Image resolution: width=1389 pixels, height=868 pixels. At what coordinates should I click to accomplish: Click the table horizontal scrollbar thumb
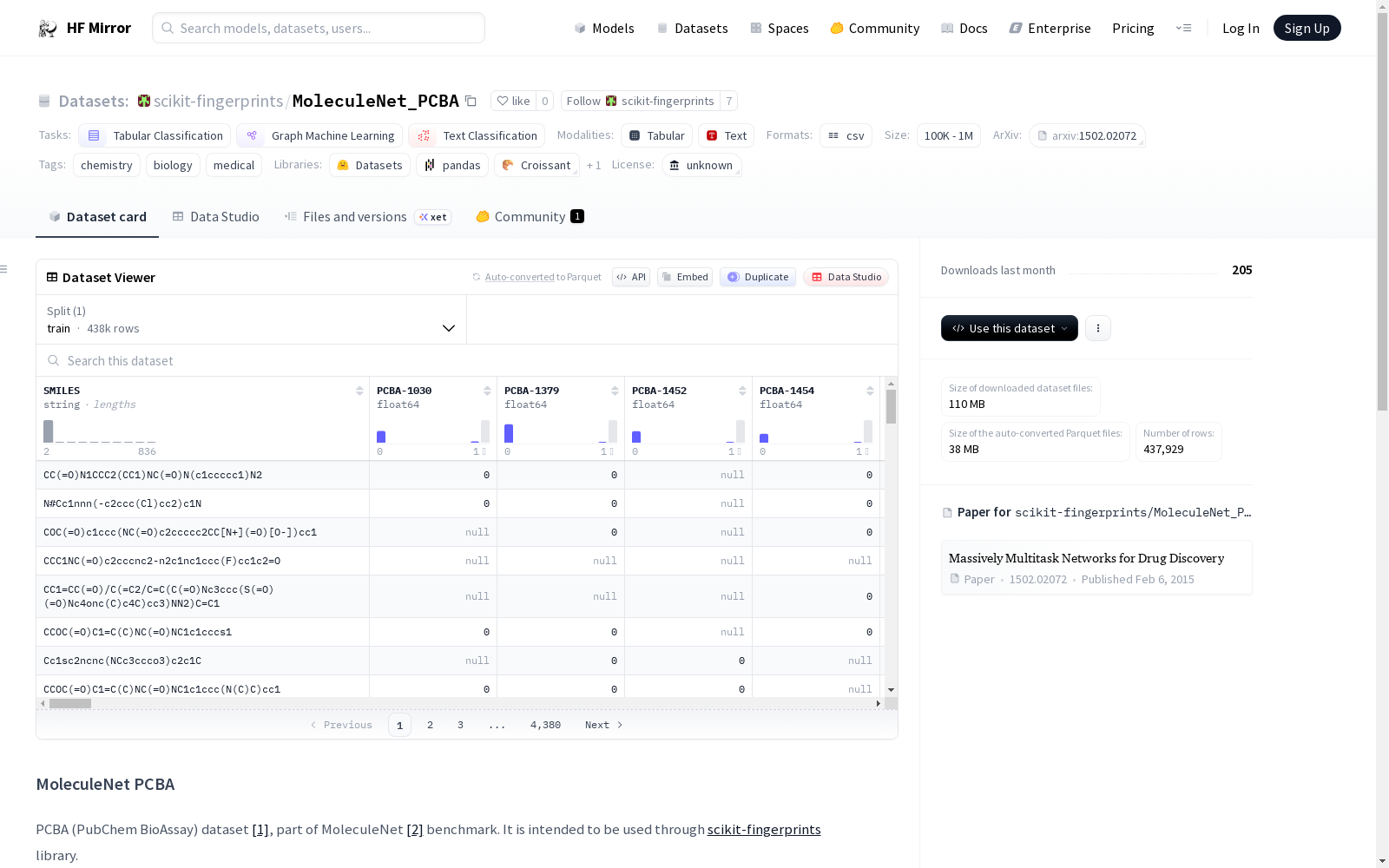pyautogui.click(x=70, y=703)
